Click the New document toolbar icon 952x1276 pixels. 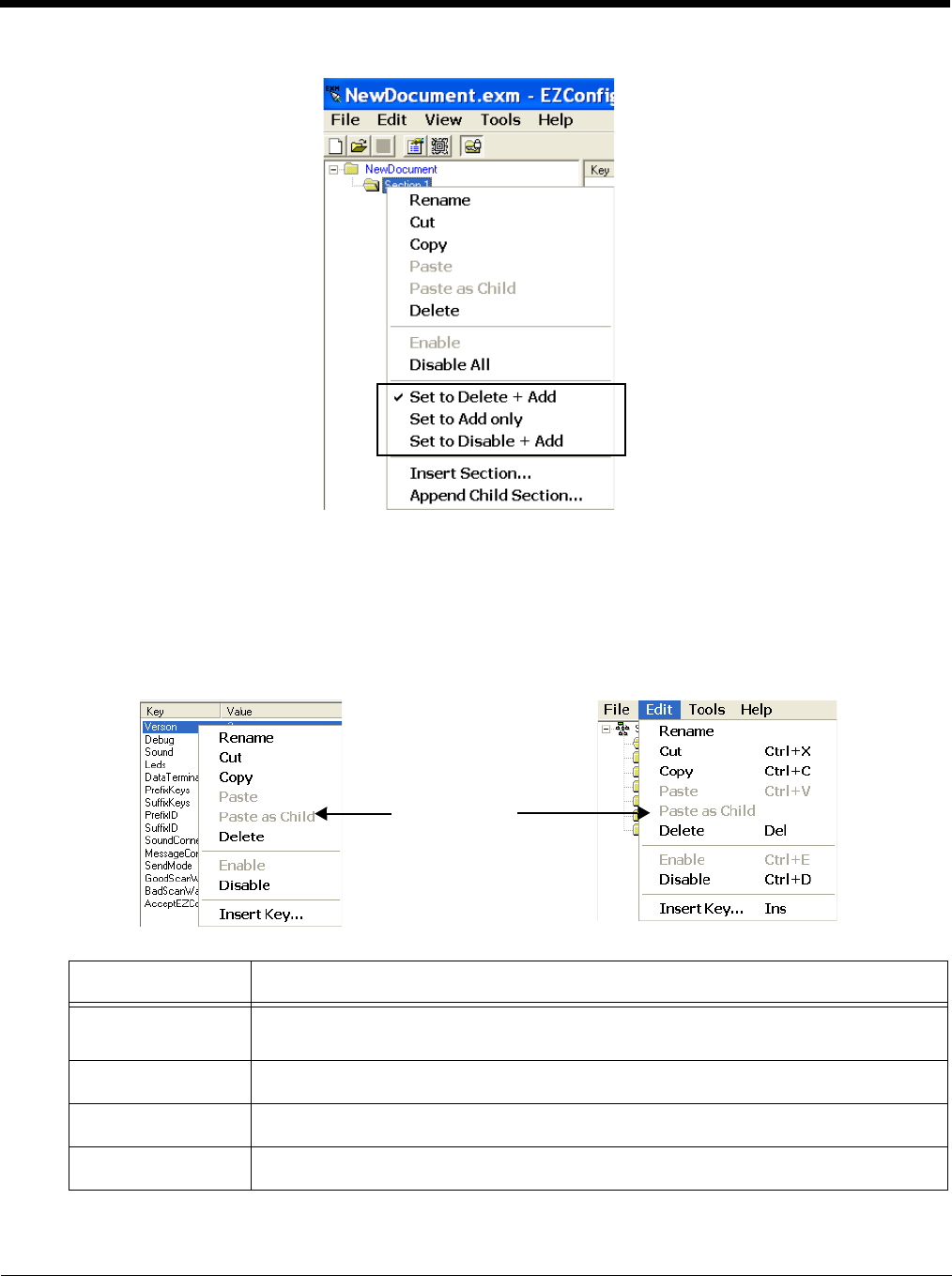[335, 146]
